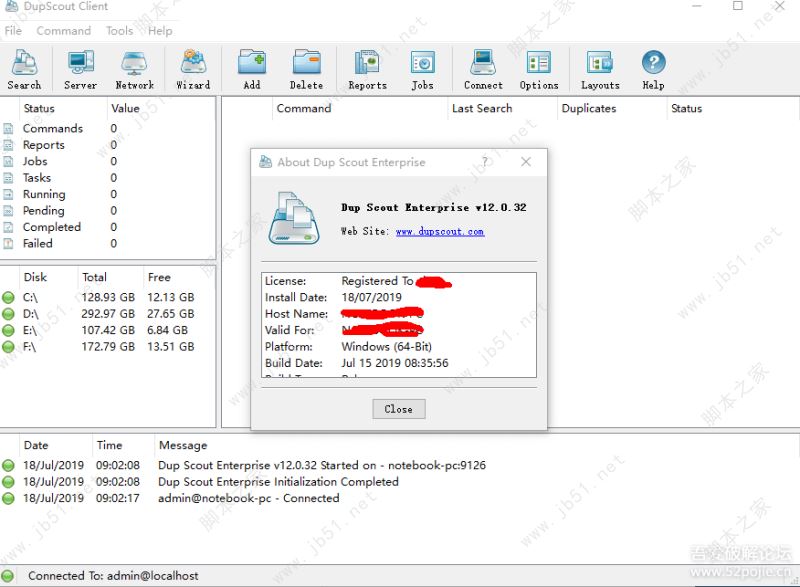Screen dimensions: 800x587
Task: Click the About dialog question mark help button
Action: point(485,162)
